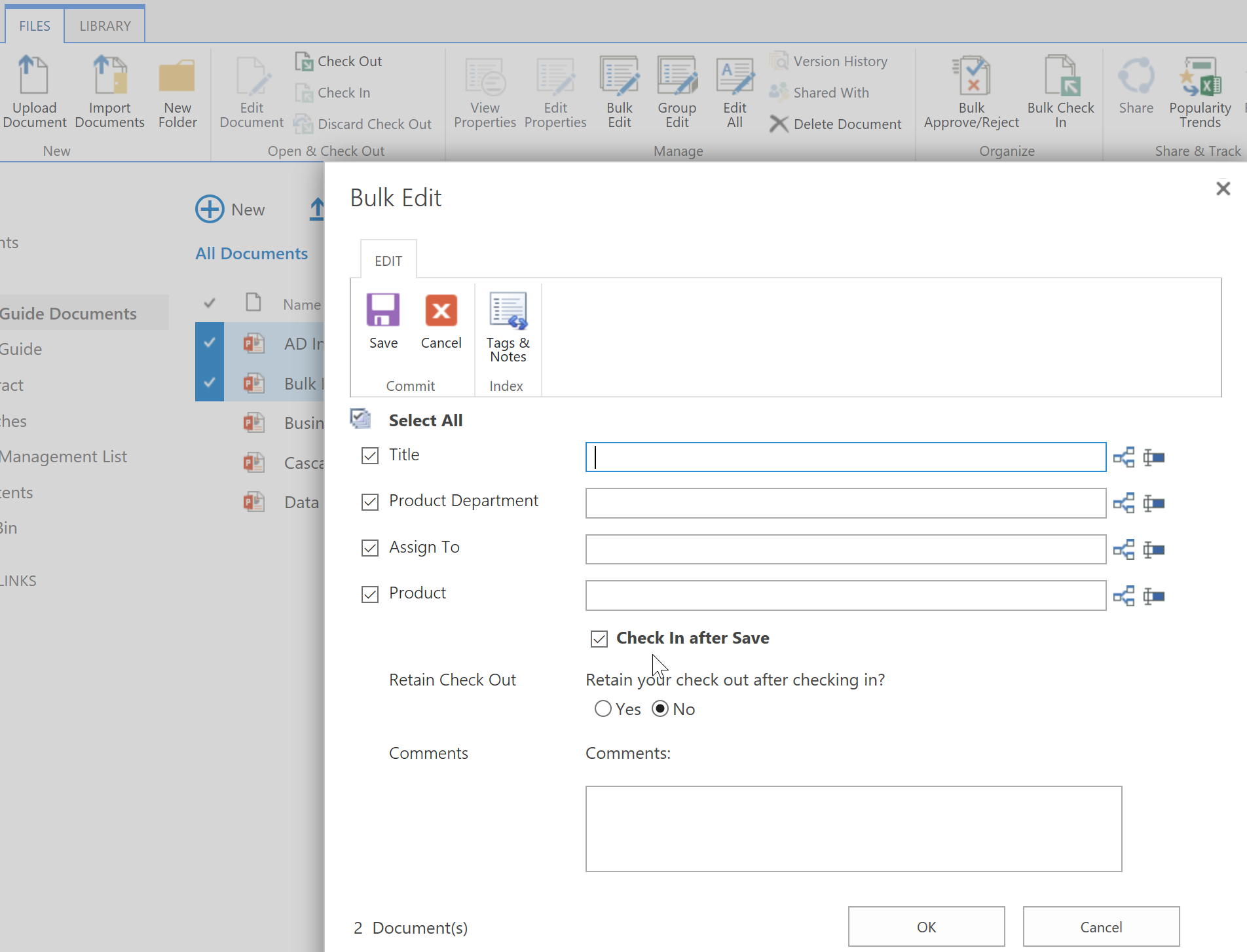1247x952 pixels.
Task: Open the All Documents view link
Action: click(x=251, y=253)
